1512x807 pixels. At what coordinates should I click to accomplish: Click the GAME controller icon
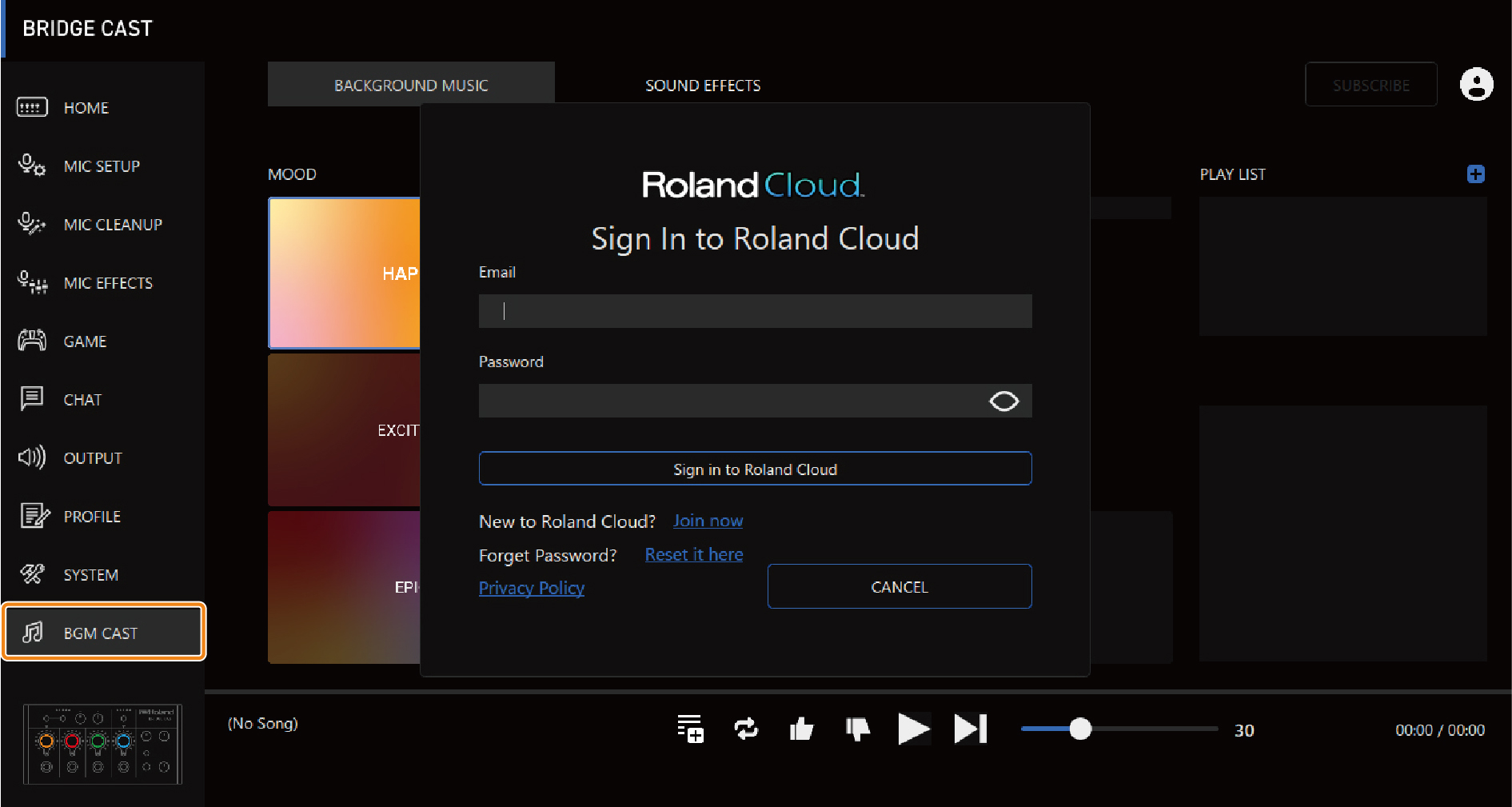click(x=32, y=341)
